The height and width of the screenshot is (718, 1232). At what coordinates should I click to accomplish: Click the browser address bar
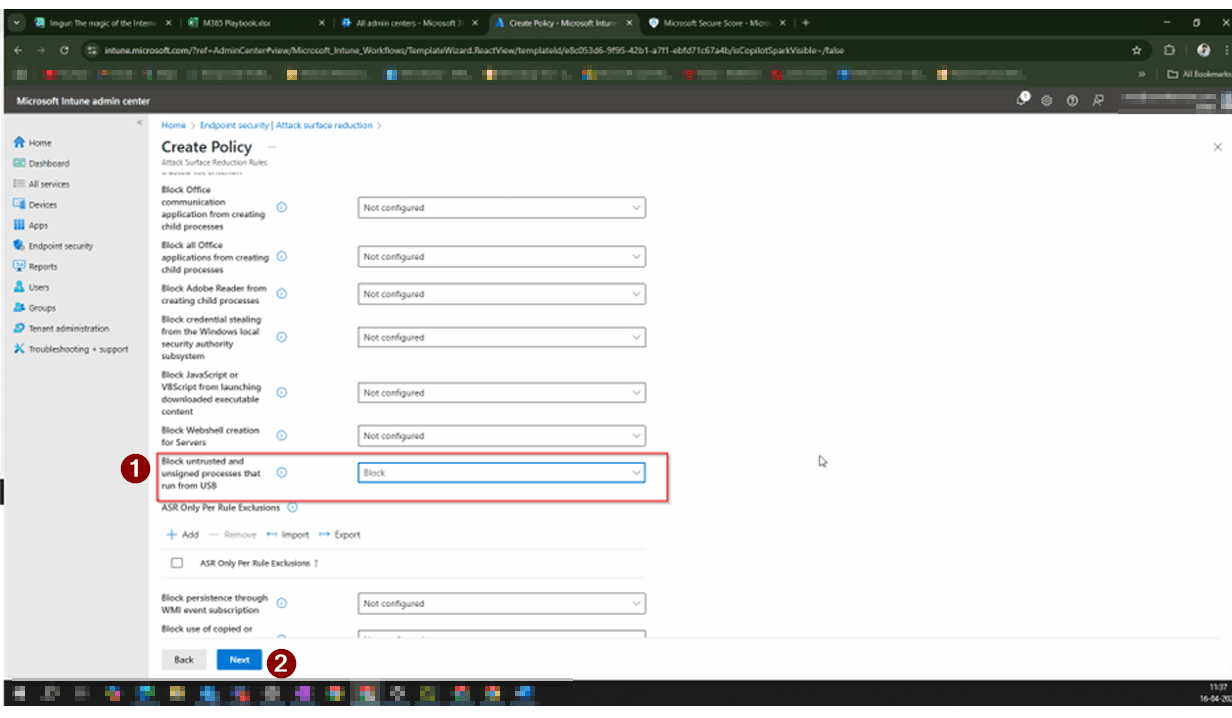600,49
